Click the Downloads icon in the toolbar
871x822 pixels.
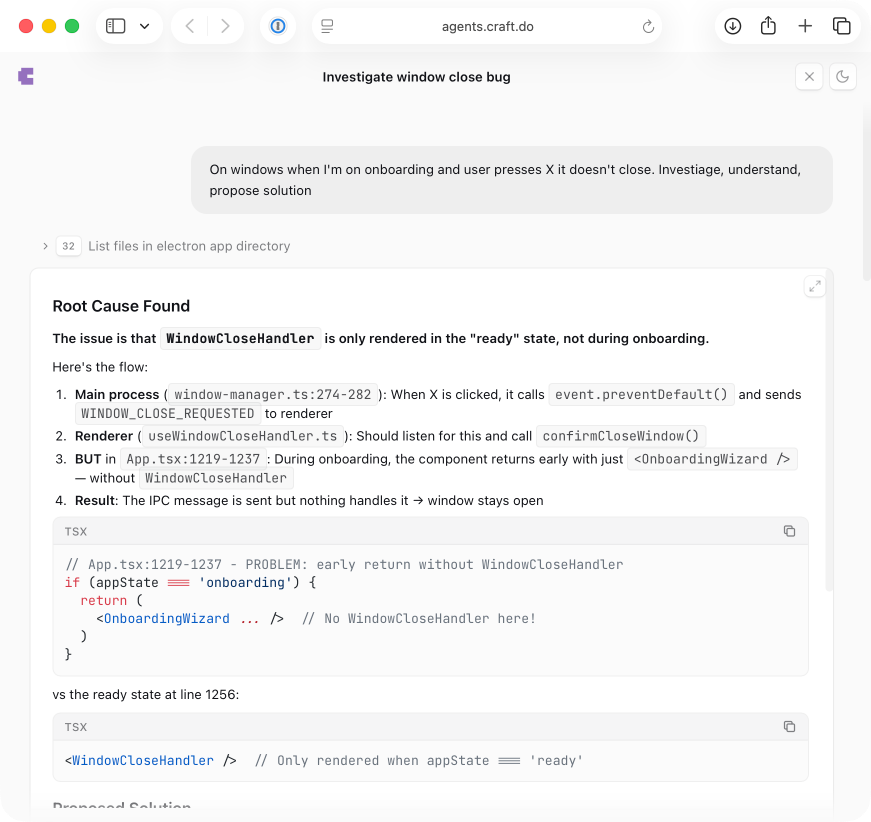pyautogui.click(x=732, y=26)
